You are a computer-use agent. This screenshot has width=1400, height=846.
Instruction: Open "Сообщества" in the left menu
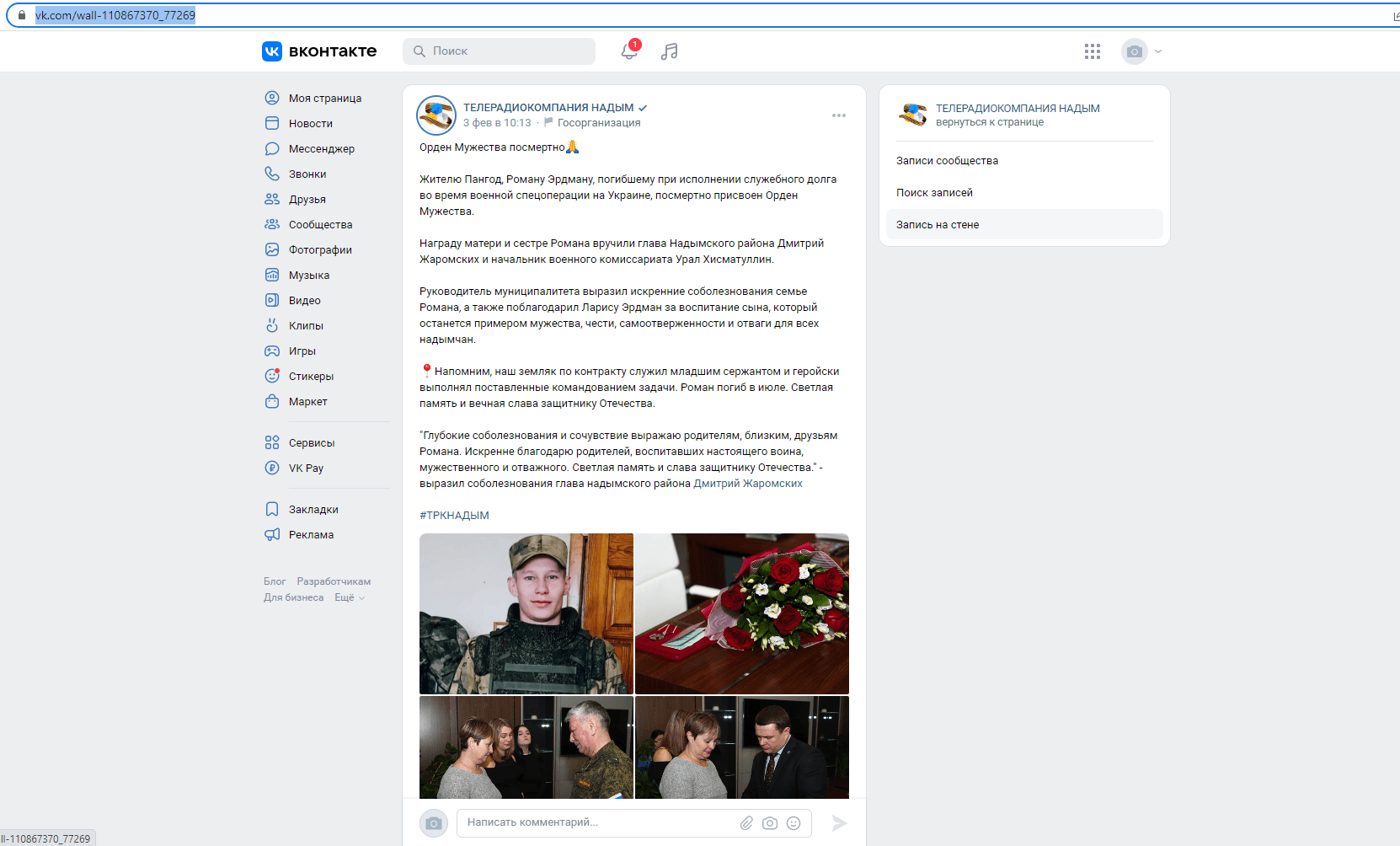coord(320,224)
